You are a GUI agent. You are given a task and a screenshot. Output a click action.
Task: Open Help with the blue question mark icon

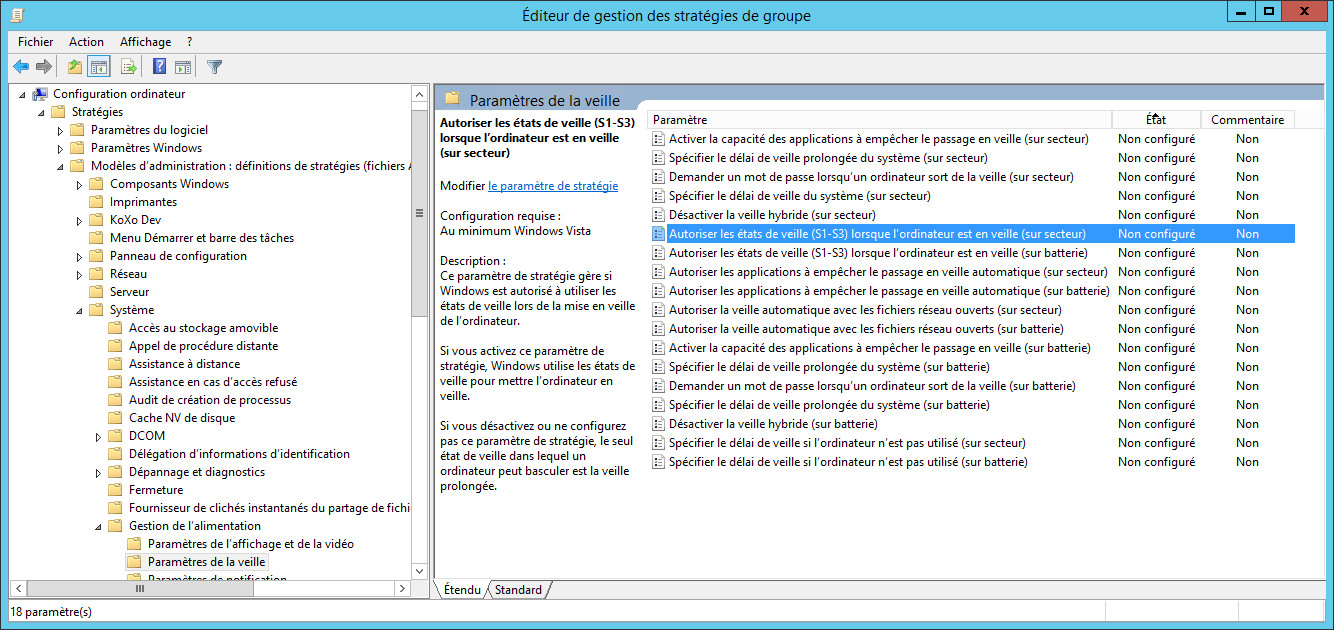[x=159, y=67]
